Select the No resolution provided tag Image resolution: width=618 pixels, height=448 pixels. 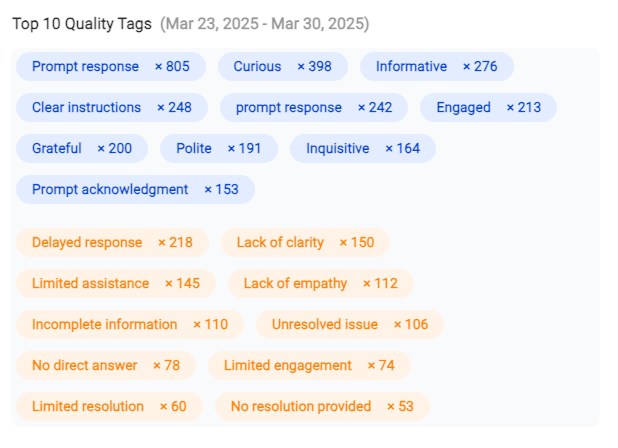click(x=322, y=406)
